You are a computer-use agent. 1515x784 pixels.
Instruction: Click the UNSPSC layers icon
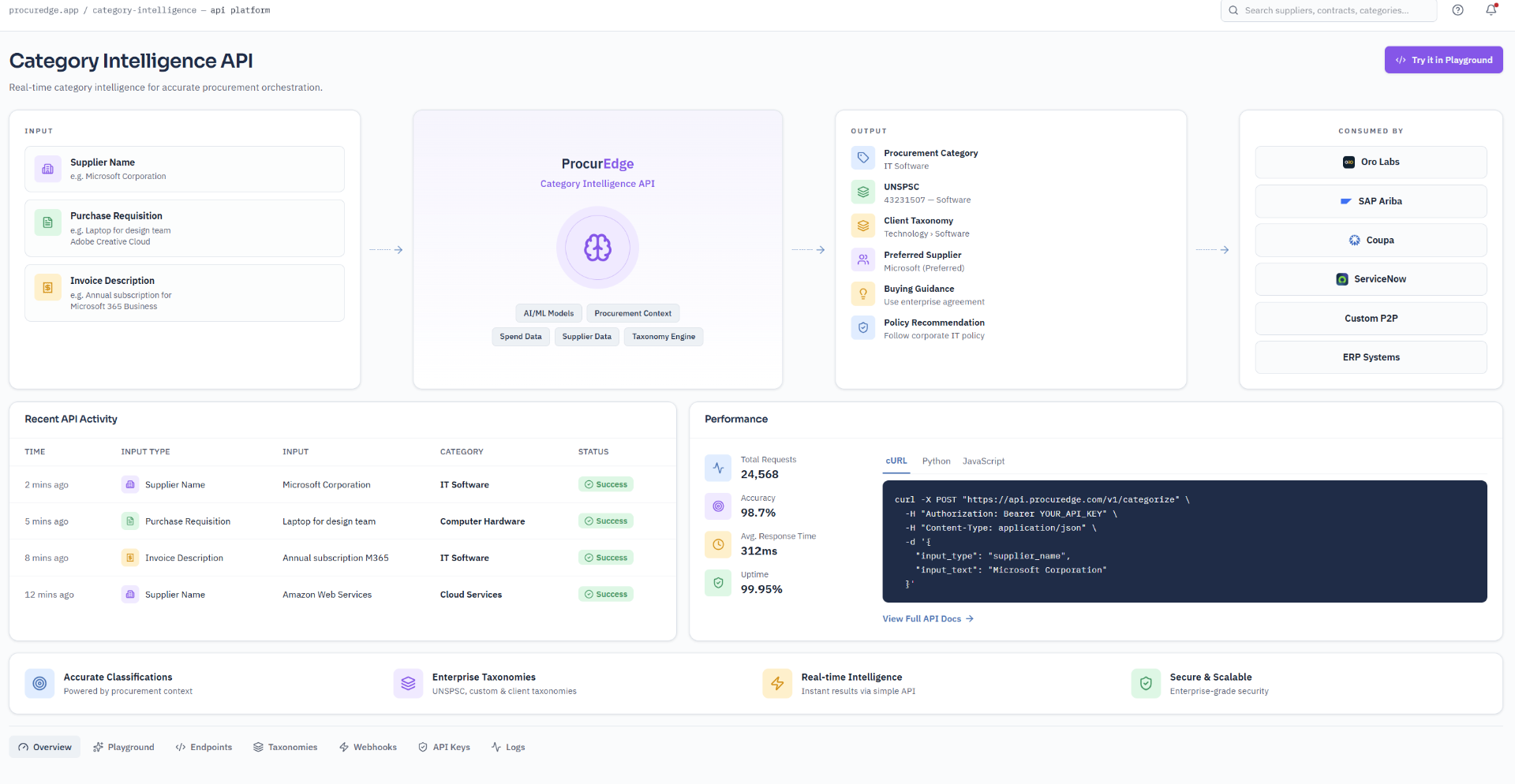[863, 192]
